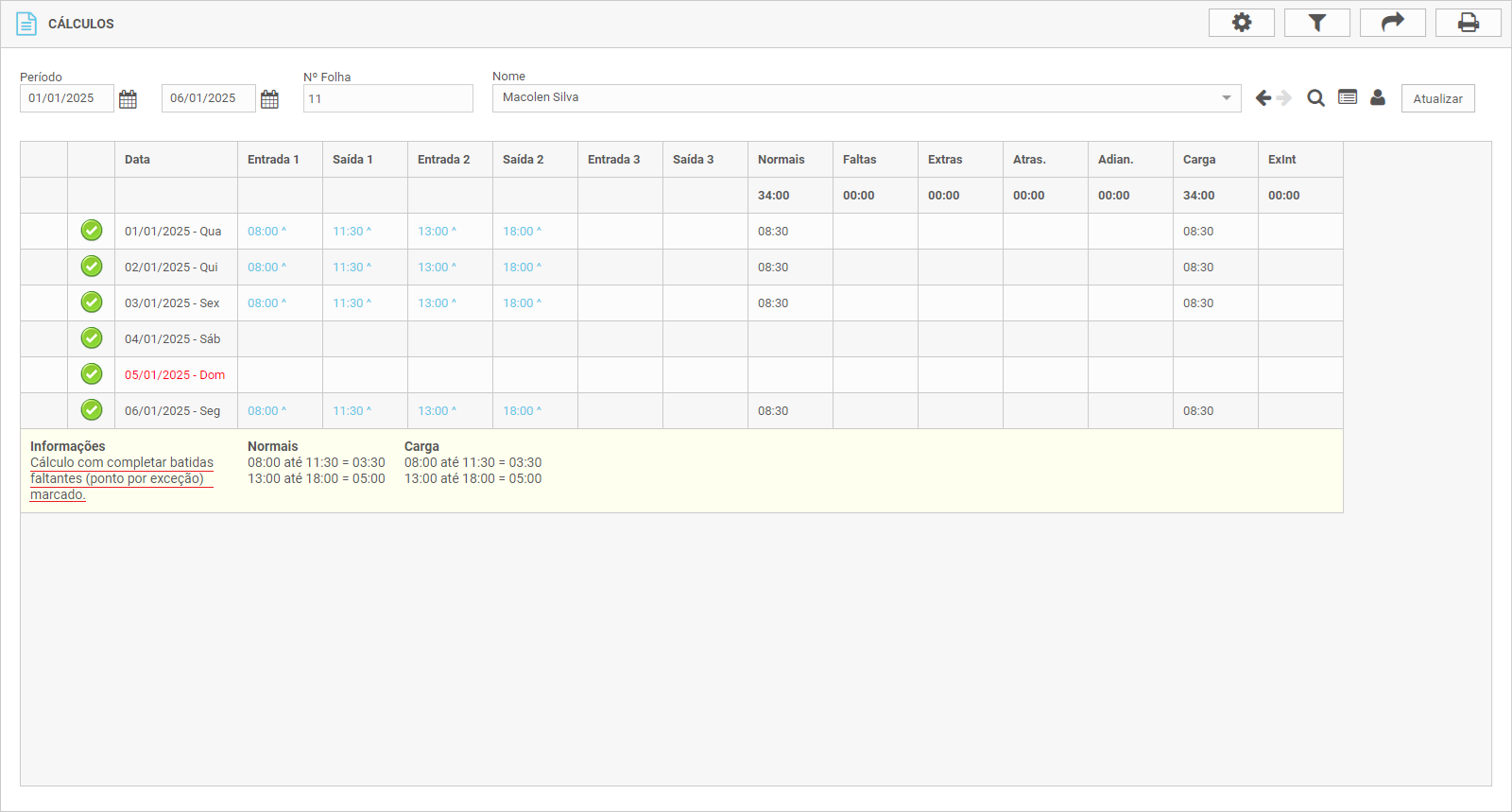Click the Atualizar button

[1437, 99]
